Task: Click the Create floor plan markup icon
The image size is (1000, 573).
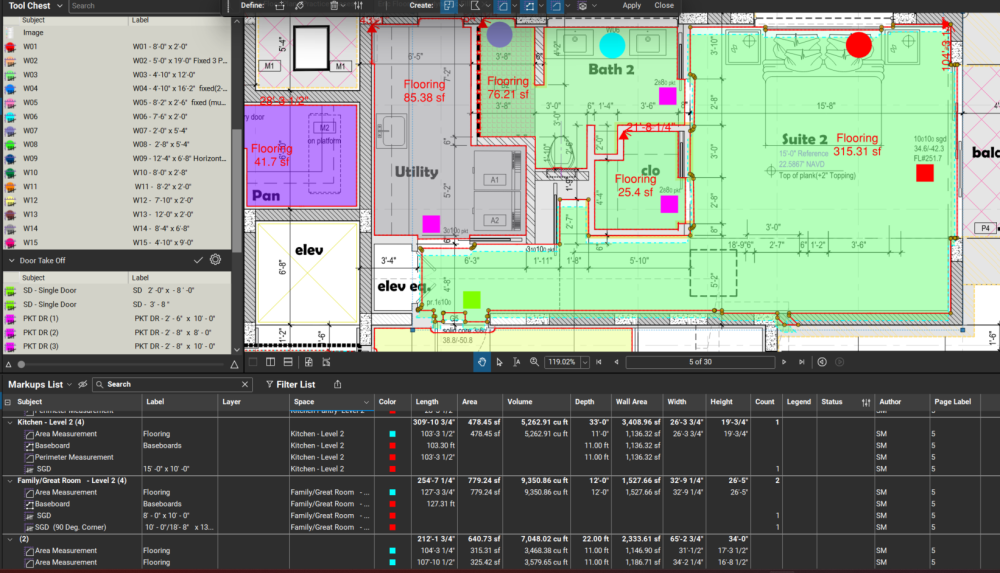Action: pyautogui.click(x=449, y=6)
